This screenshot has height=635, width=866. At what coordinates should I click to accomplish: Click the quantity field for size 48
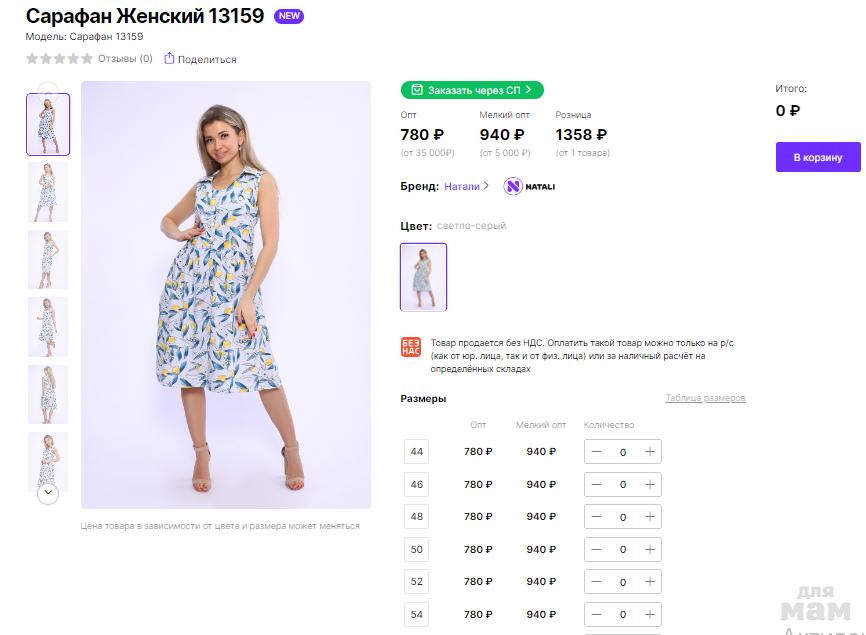pyautogui.click(x=623, y=517)
